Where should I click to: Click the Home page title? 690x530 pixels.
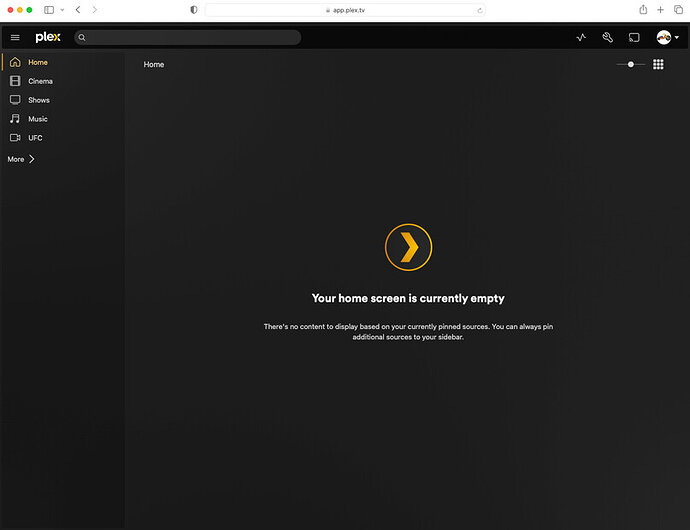click(154, 64)
